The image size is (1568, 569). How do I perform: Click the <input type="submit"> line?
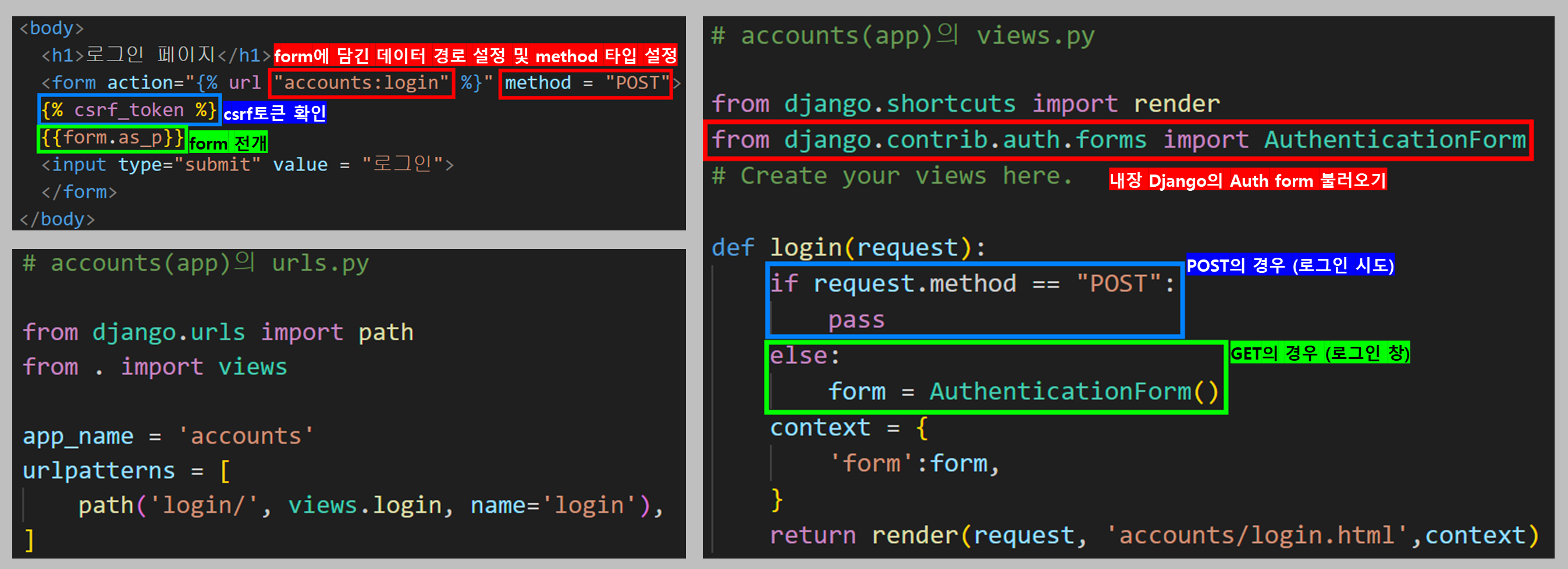coord(247,164)
